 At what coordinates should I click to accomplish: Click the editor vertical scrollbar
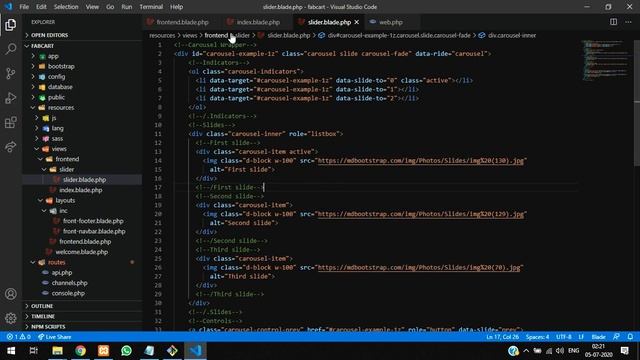(636, 102)
